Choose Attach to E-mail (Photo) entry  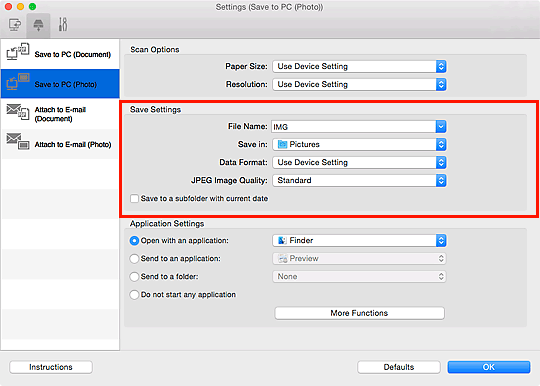[x=60, y=144]
